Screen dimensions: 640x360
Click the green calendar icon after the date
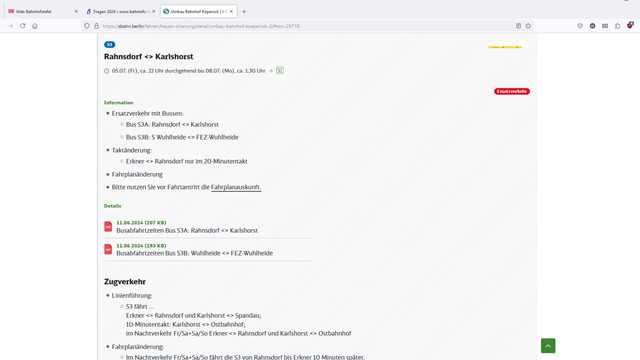280,71
